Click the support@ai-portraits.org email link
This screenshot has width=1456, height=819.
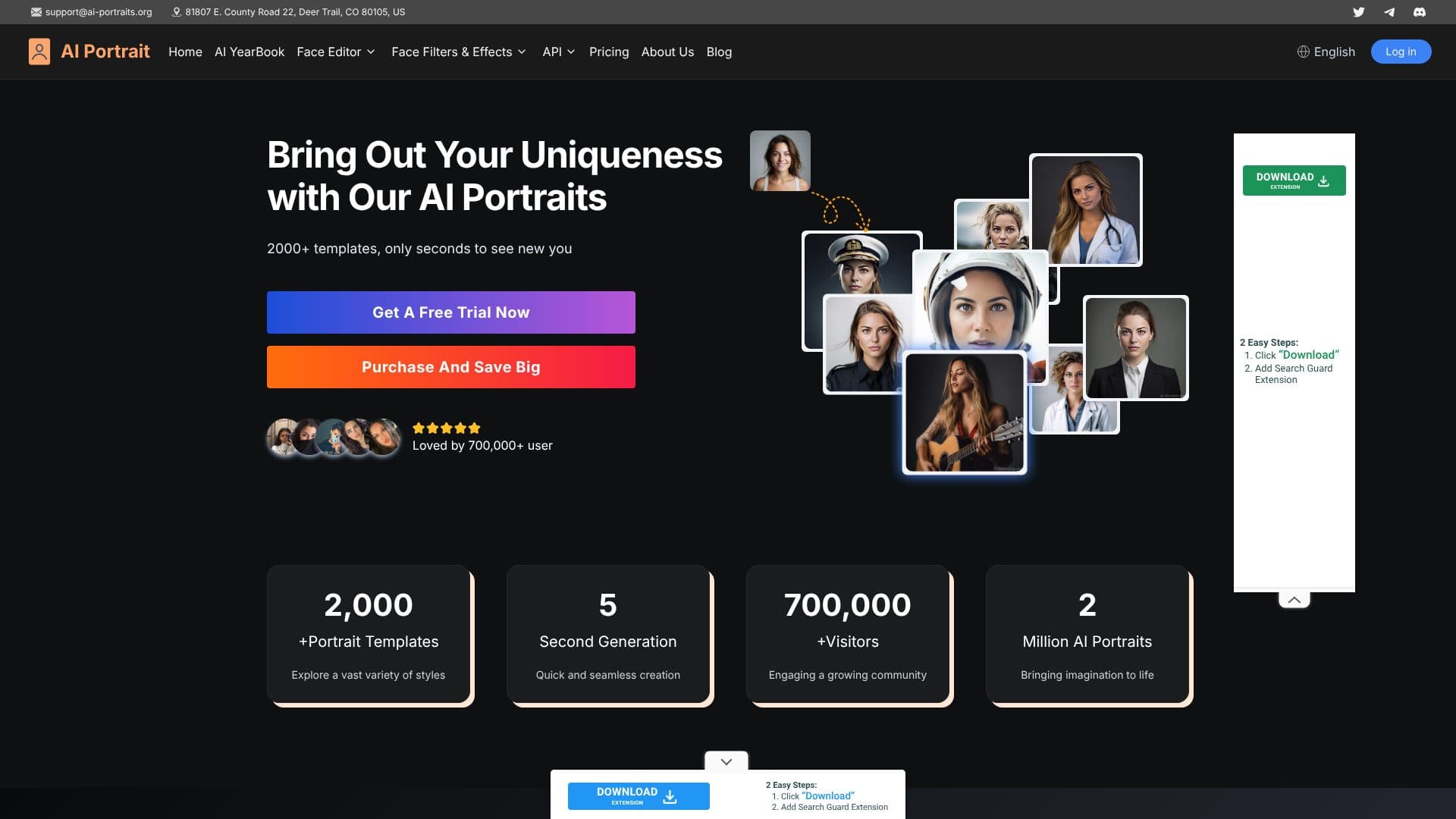99,12
